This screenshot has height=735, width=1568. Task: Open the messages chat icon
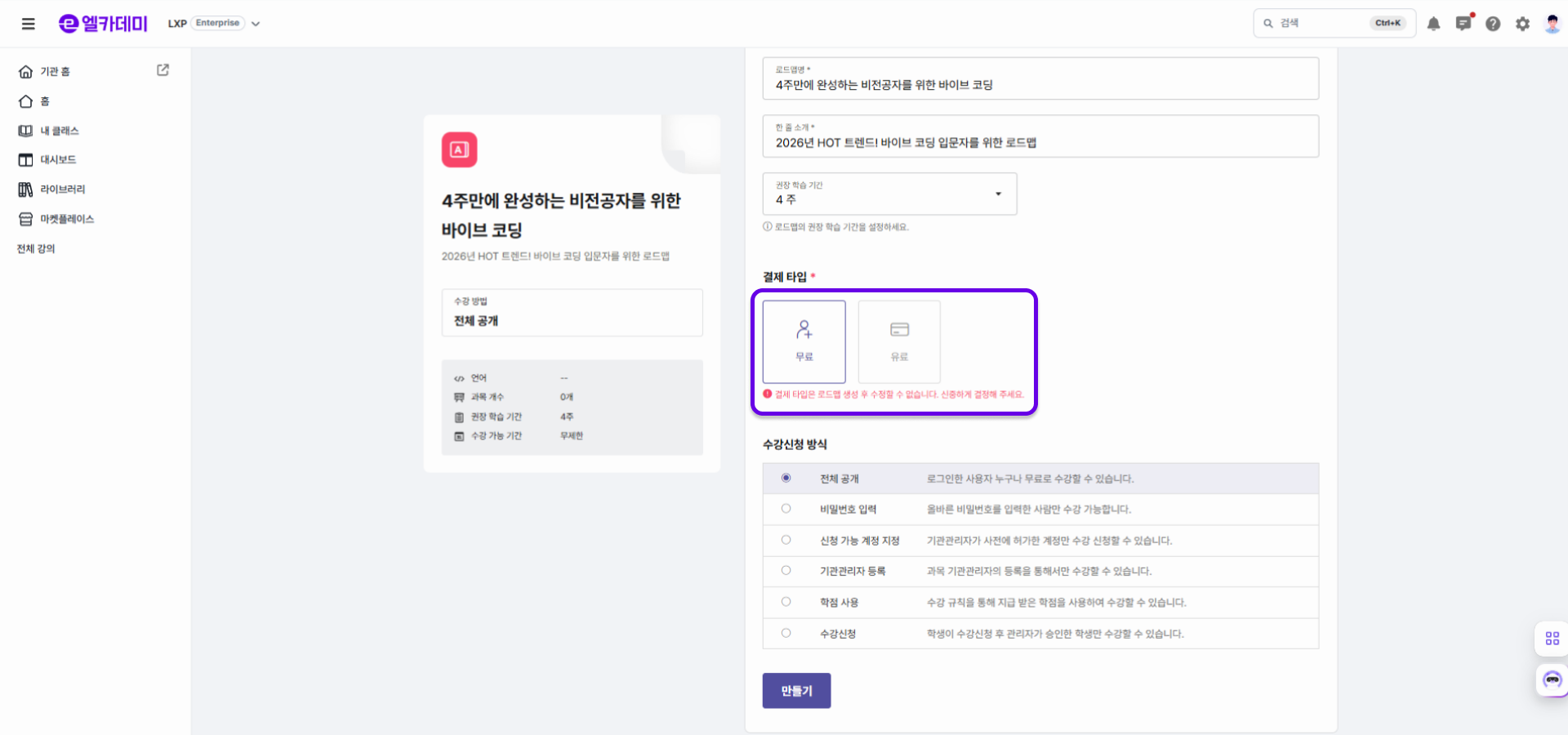click(x=1463, y=24)
